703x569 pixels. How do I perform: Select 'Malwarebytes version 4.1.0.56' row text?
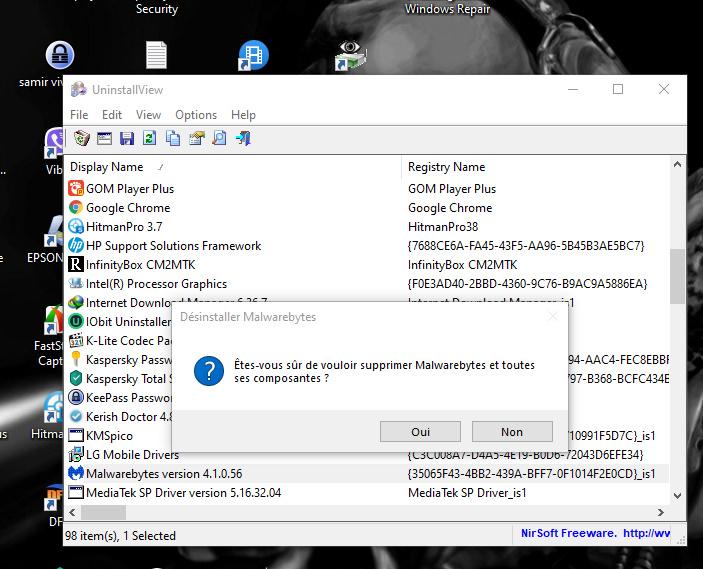pyautogui.click(x=164, y=473)
